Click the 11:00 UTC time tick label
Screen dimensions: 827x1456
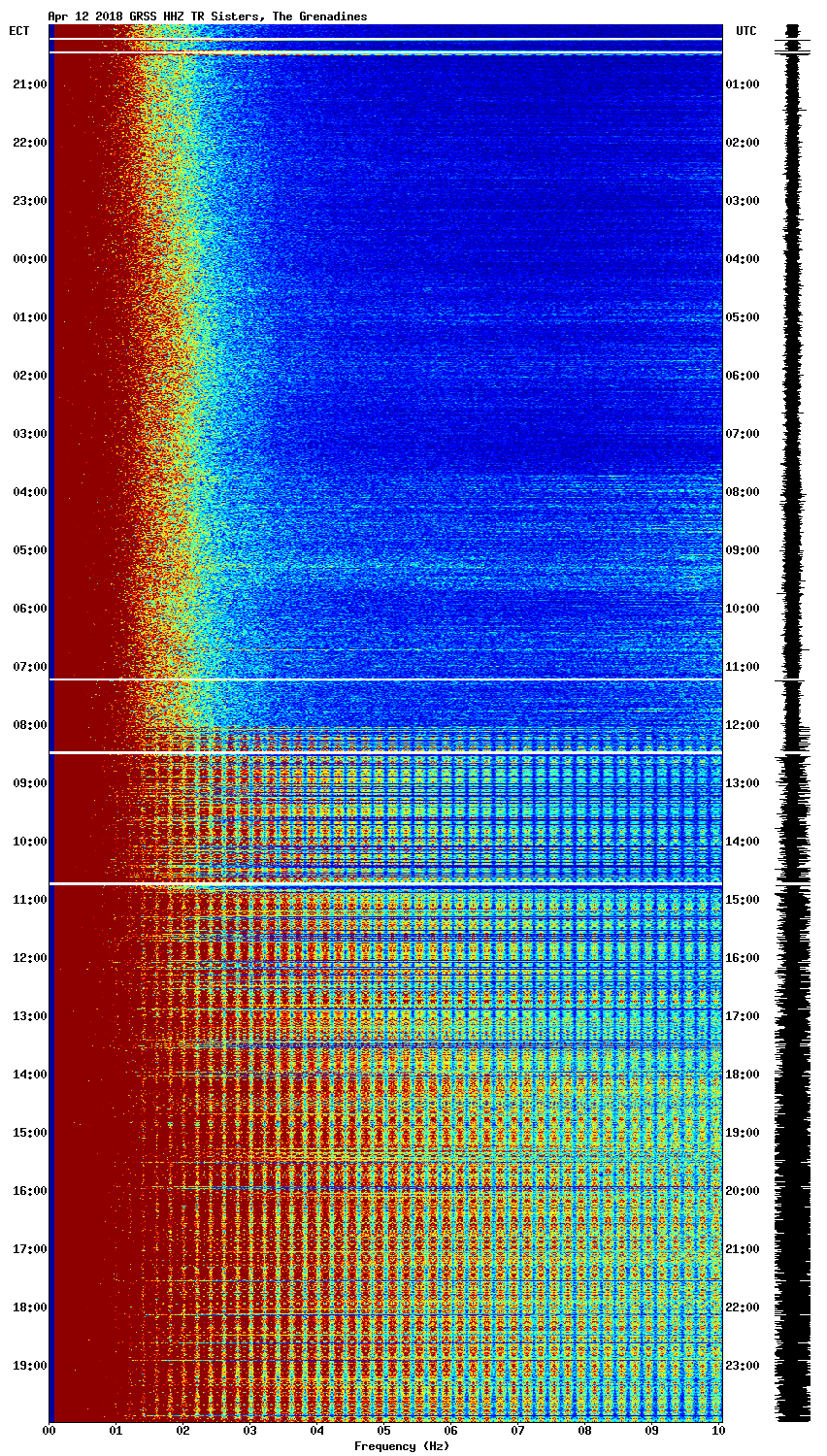click(743, 667)
